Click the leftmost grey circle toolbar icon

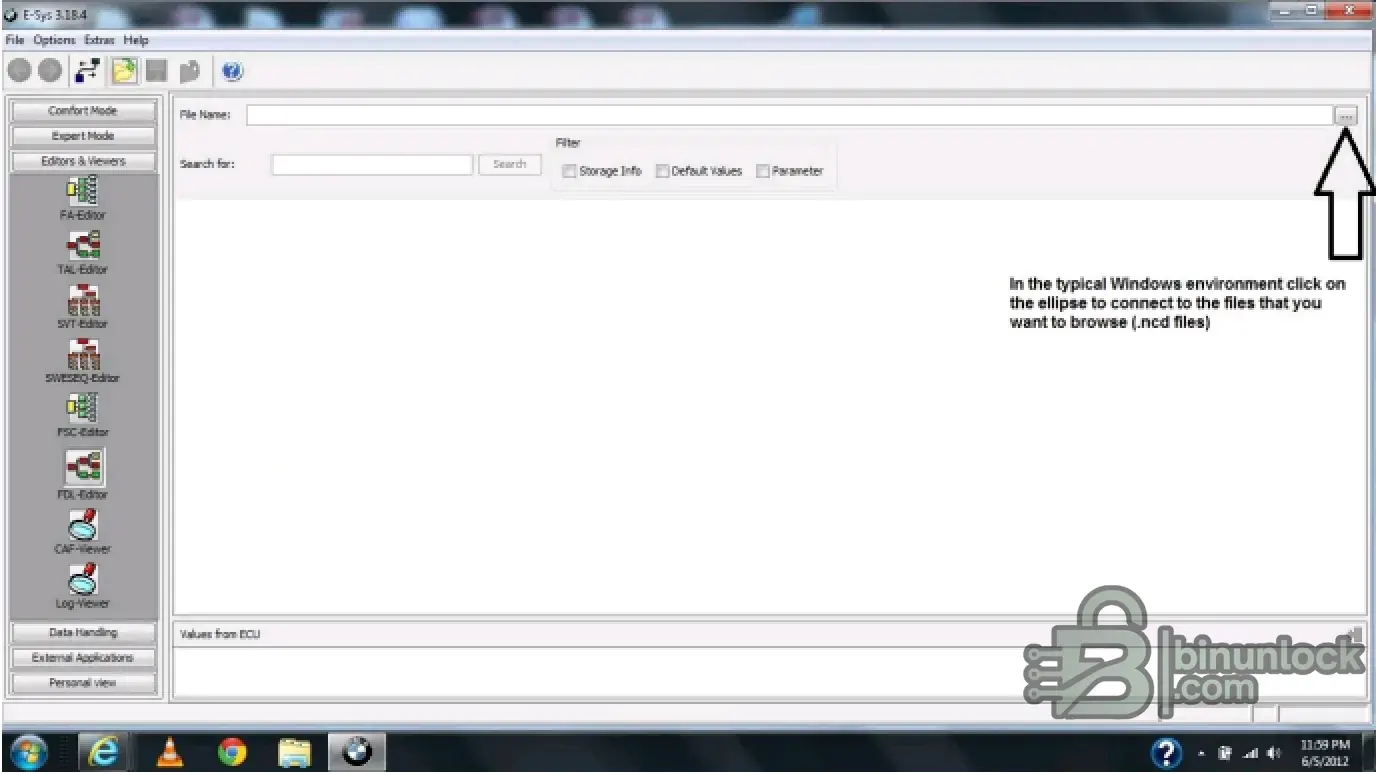[x=19, y=71]
